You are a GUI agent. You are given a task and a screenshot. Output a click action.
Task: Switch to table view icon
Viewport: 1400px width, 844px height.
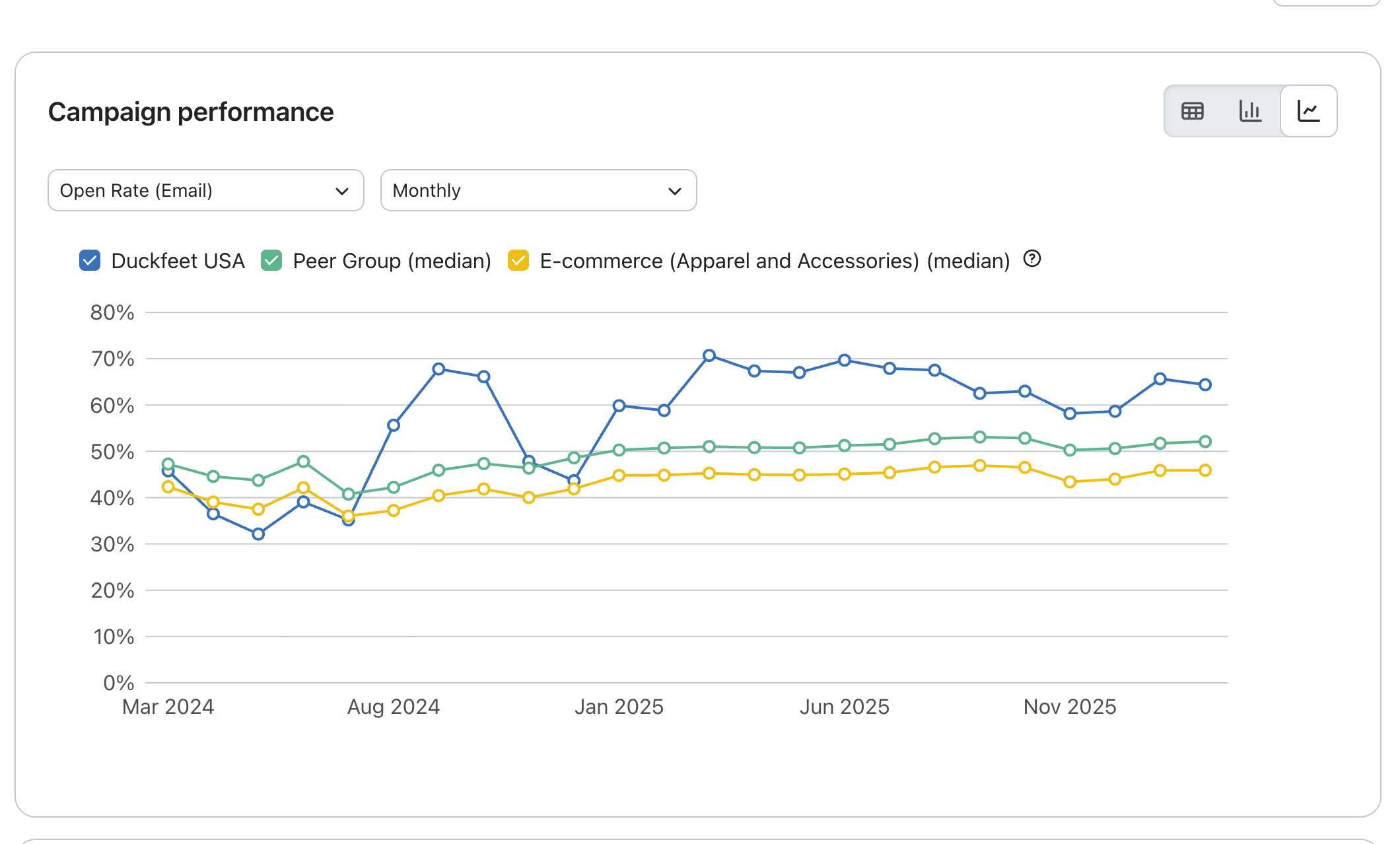tap(1192, 111)
